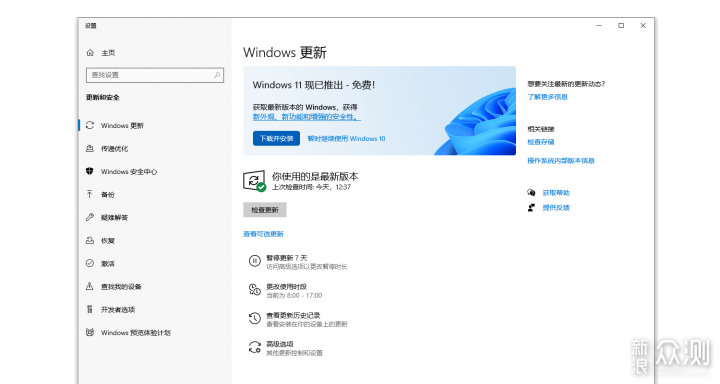
Task: Click the 传递优化 icon in sidebar
Action: click(90, 148)
